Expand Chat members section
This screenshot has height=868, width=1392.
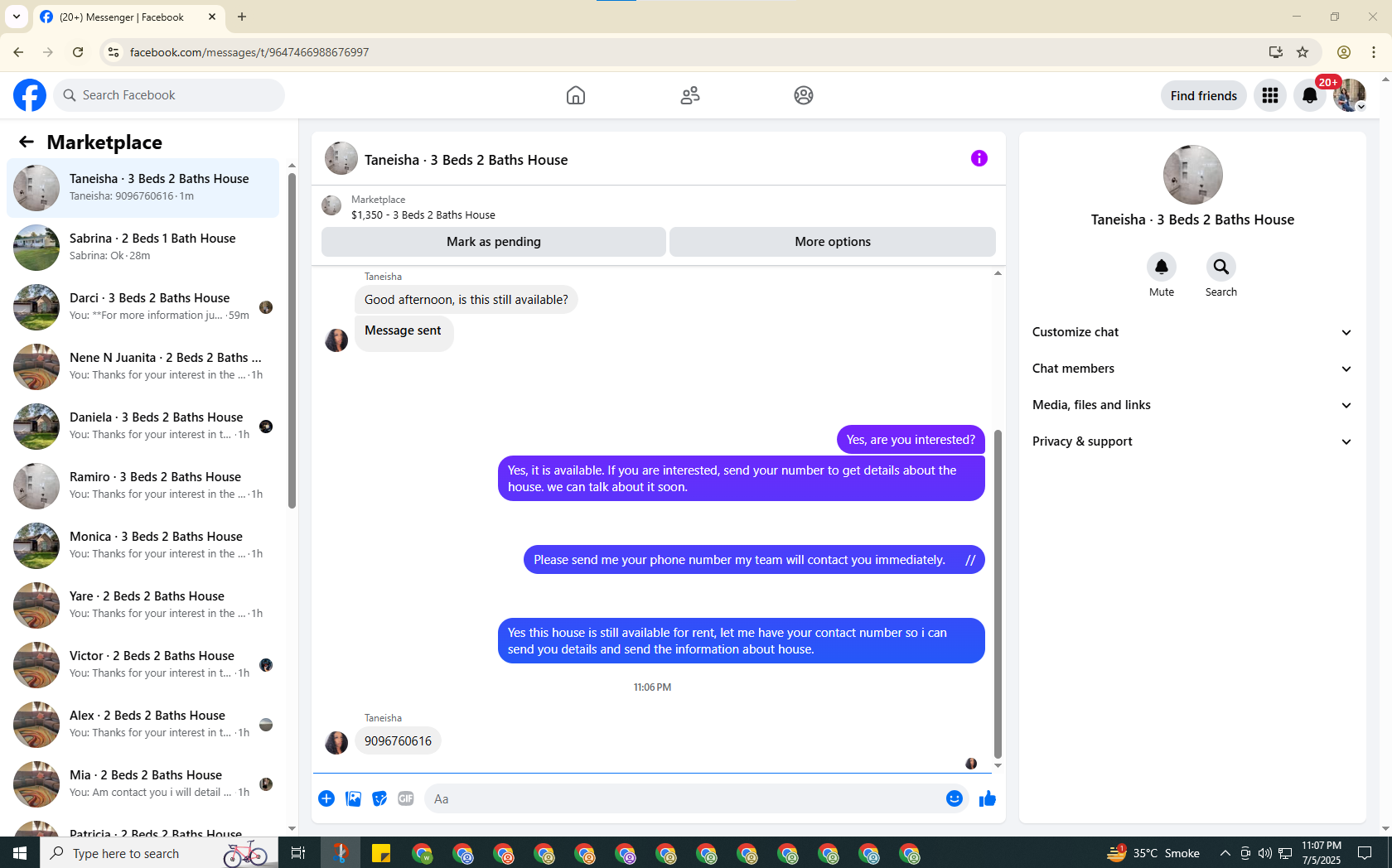click(1192, 369)
